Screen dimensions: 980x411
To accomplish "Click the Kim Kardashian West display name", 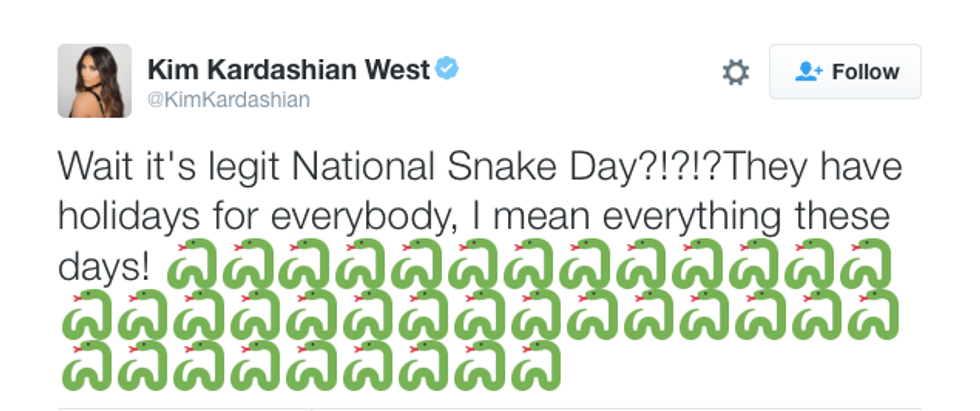I will pyautogui.click(x=289, y=69).
